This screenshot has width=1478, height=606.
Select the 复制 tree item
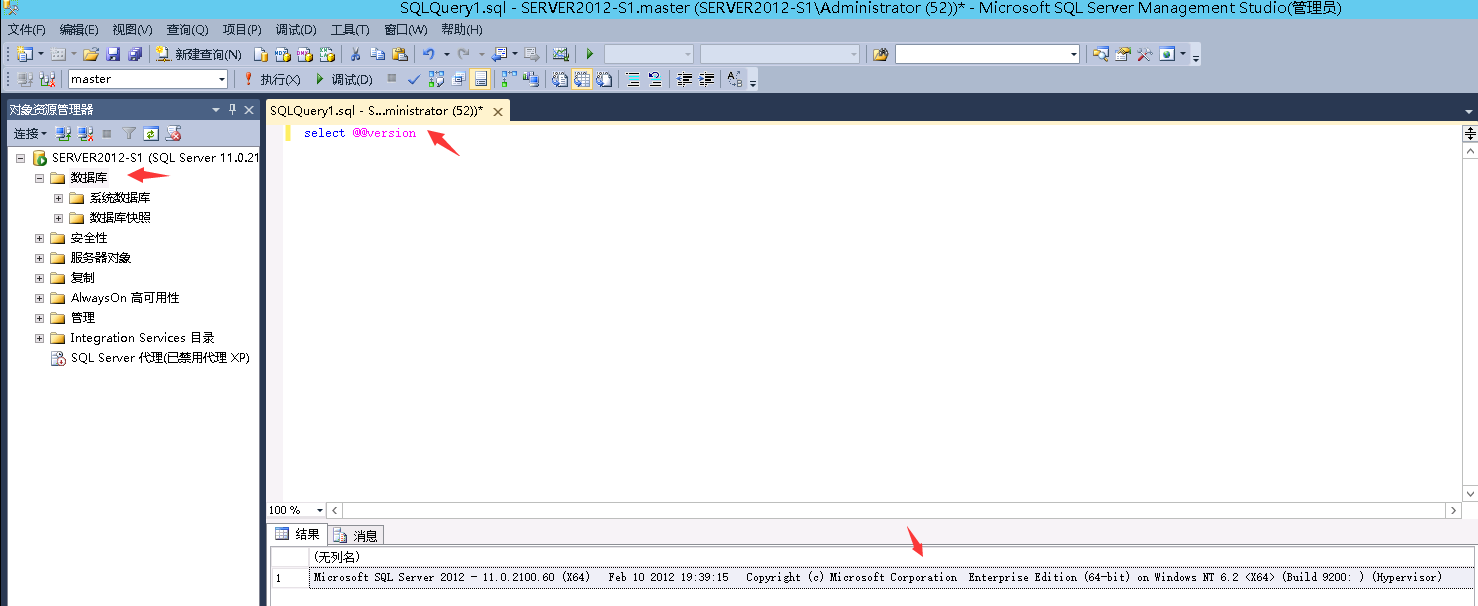point(82,278)
